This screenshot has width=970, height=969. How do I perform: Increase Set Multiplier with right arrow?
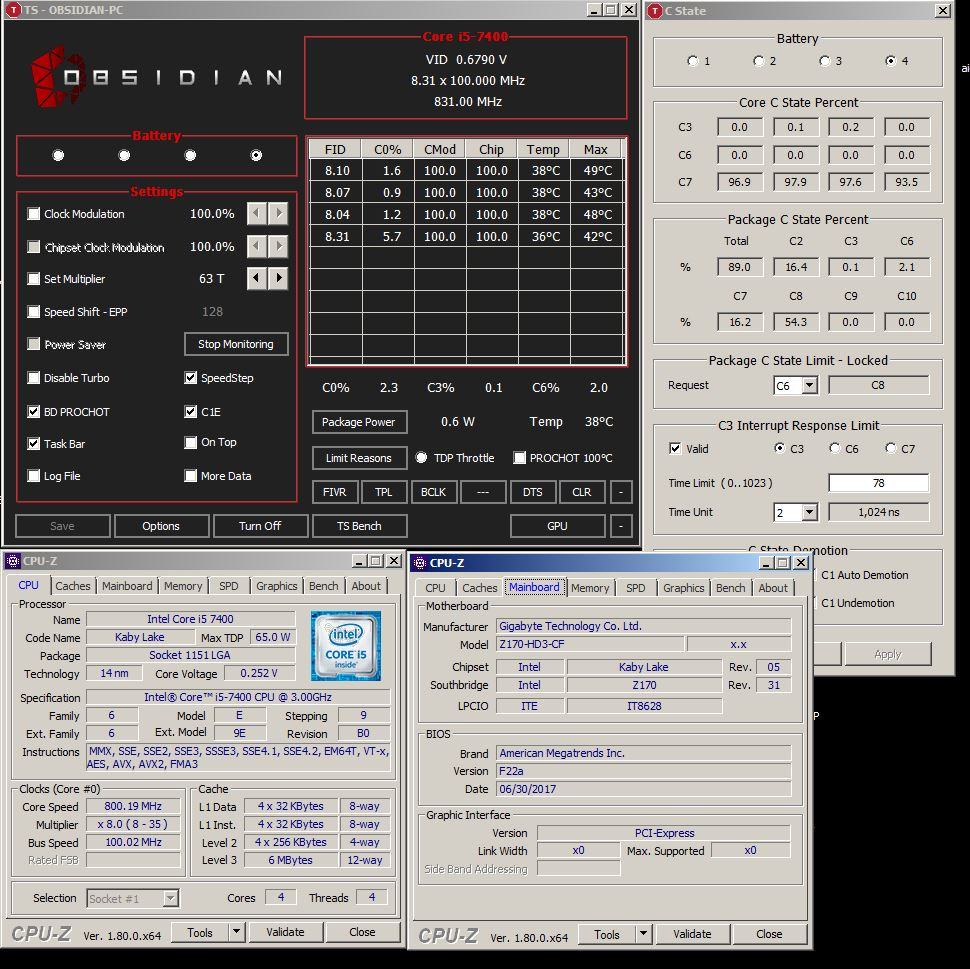(278, 278)
